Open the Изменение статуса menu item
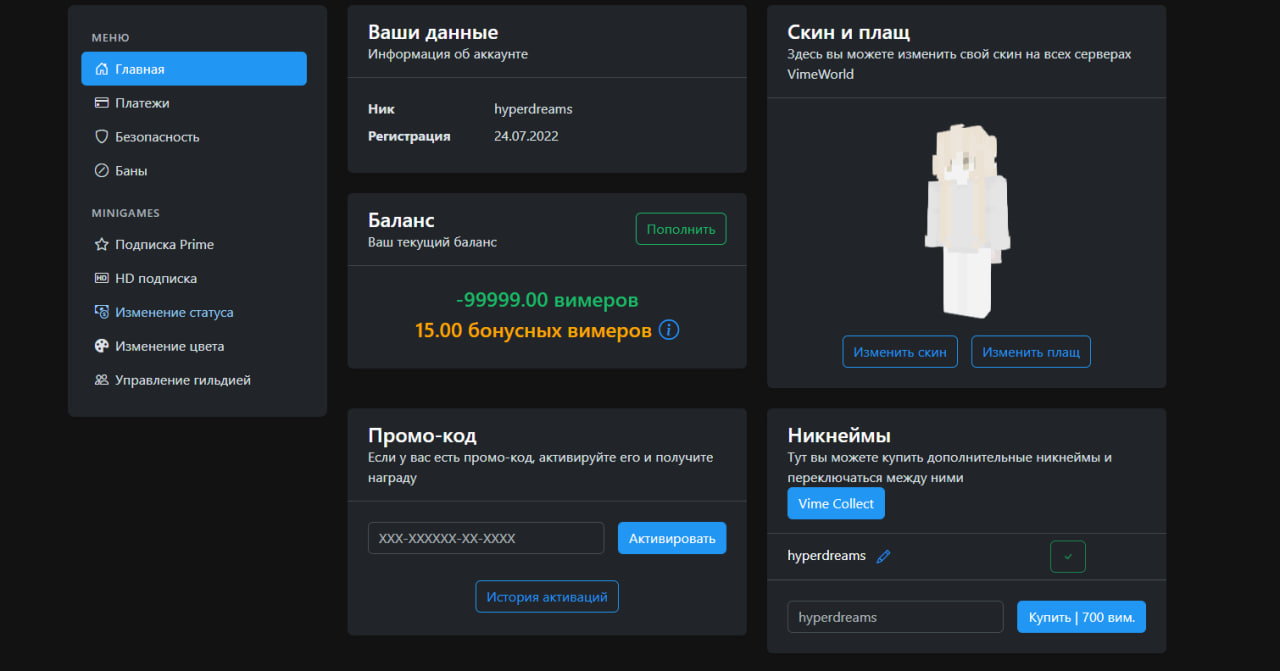The height and width of the screenshot is (671, 1280). pos(174,313)
